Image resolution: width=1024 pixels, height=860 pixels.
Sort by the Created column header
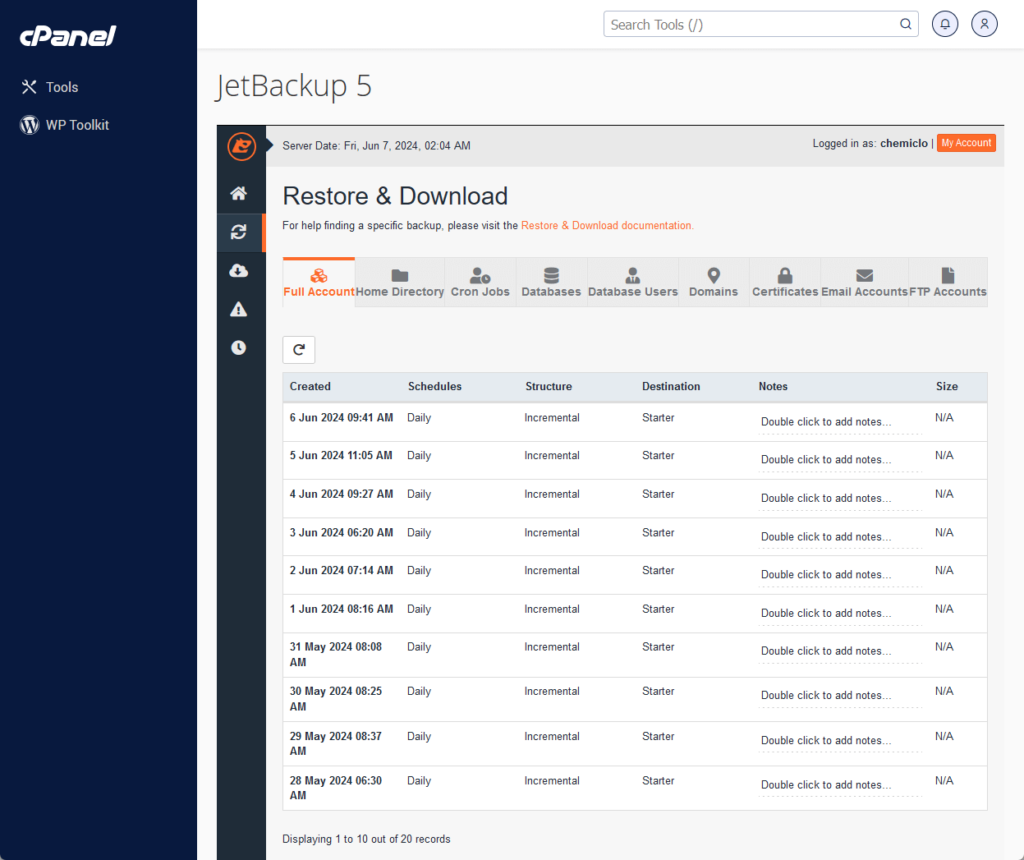pyautogui.click(x=310, y=387)
